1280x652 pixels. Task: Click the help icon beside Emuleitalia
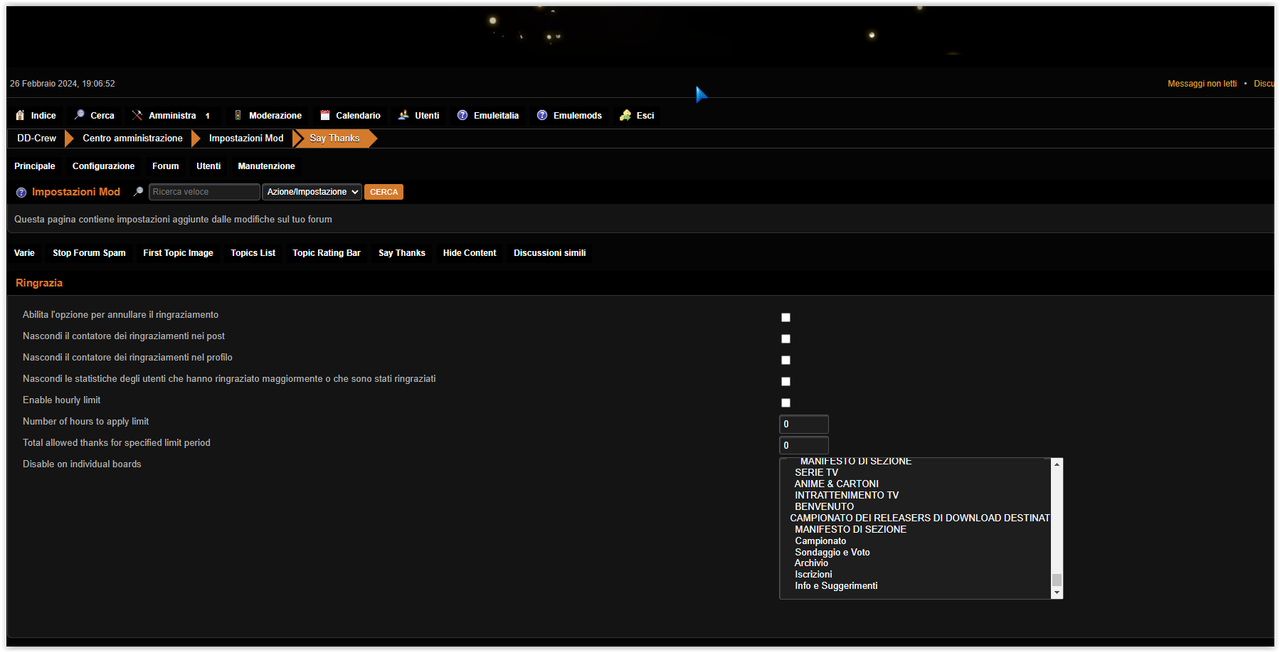coord(462,115)
